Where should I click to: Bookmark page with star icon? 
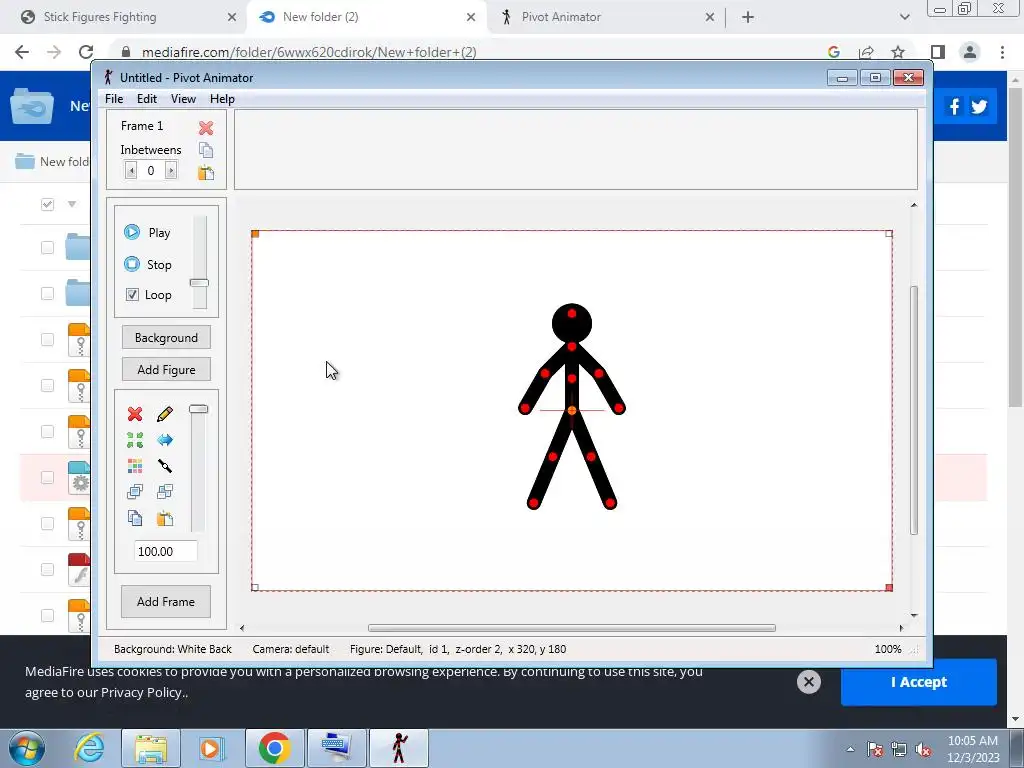coord(898,52)
